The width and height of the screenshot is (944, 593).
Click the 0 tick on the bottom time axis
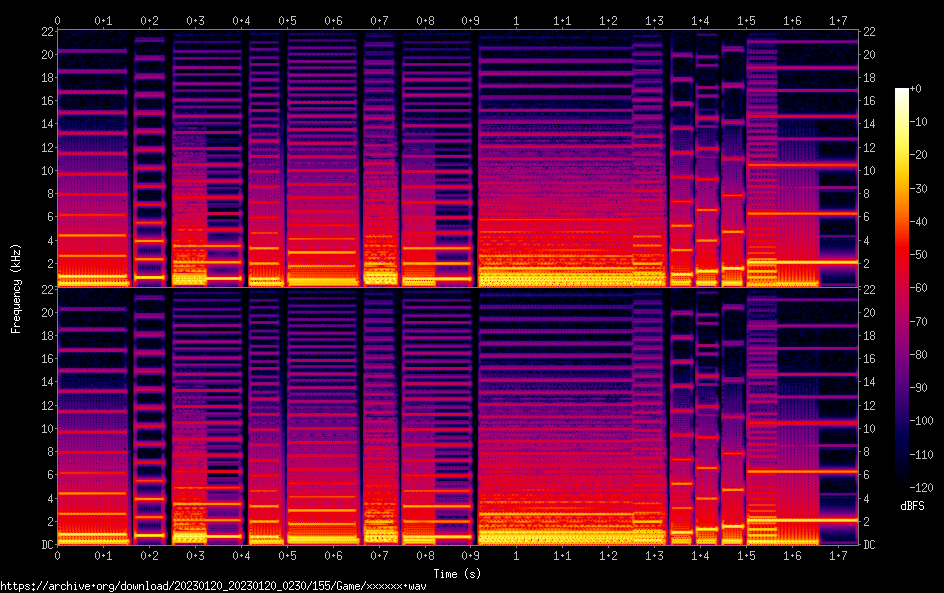pyautogui.click(x=57, y=556)
